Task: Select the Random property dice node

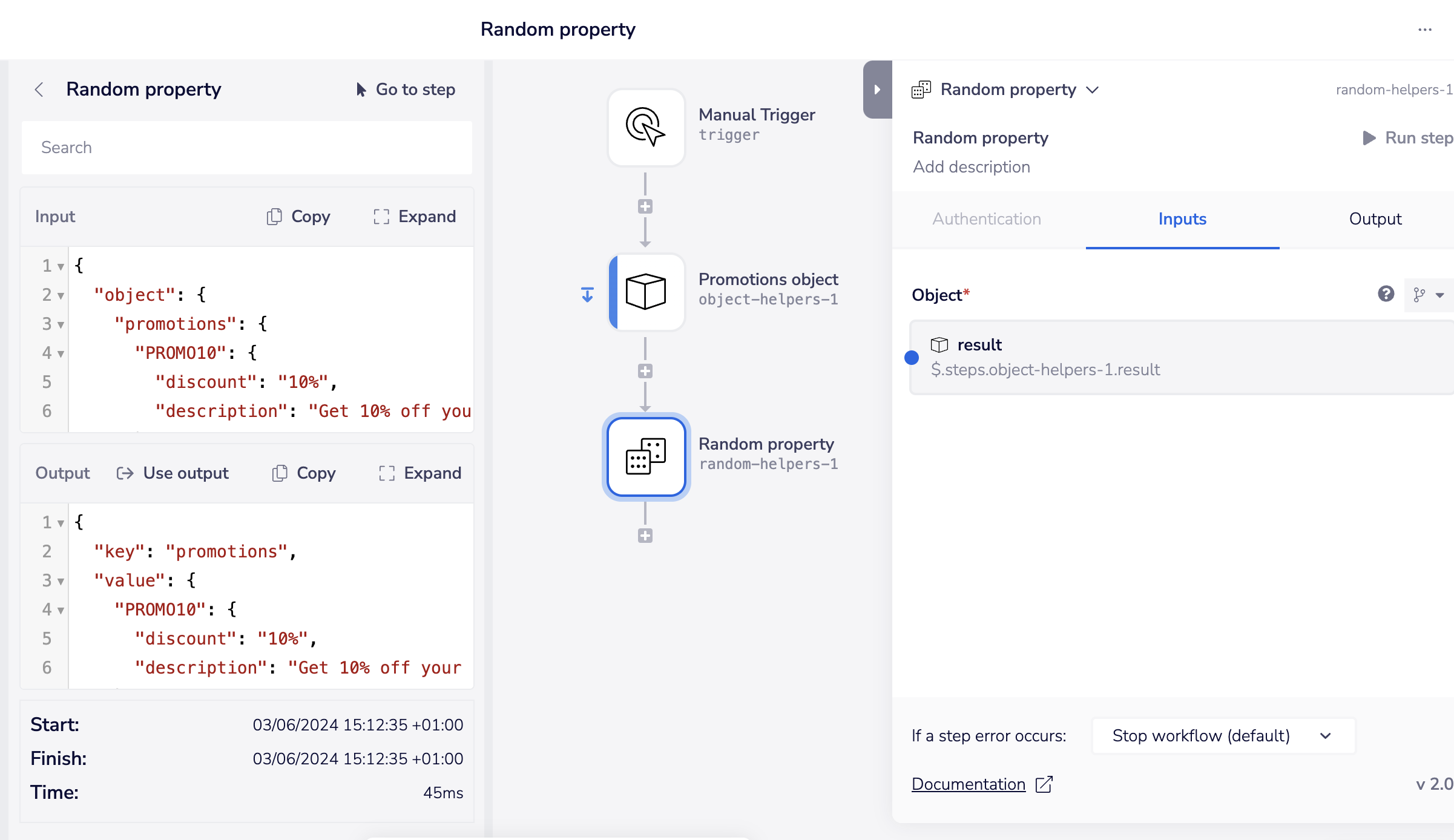Action: coord(646,457)
